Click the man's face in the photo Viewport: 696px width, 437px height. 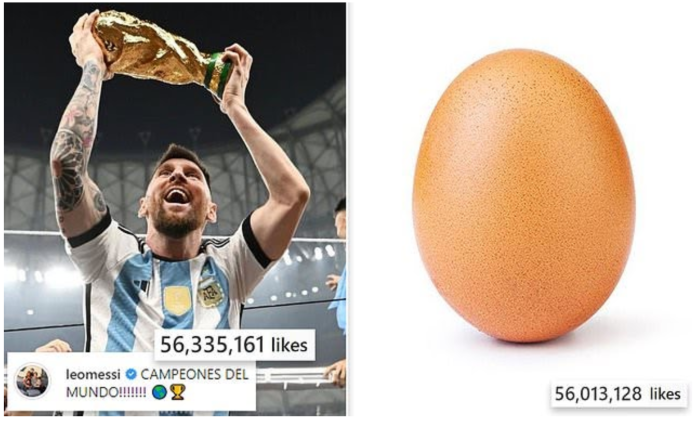click(x=178, y=193)
